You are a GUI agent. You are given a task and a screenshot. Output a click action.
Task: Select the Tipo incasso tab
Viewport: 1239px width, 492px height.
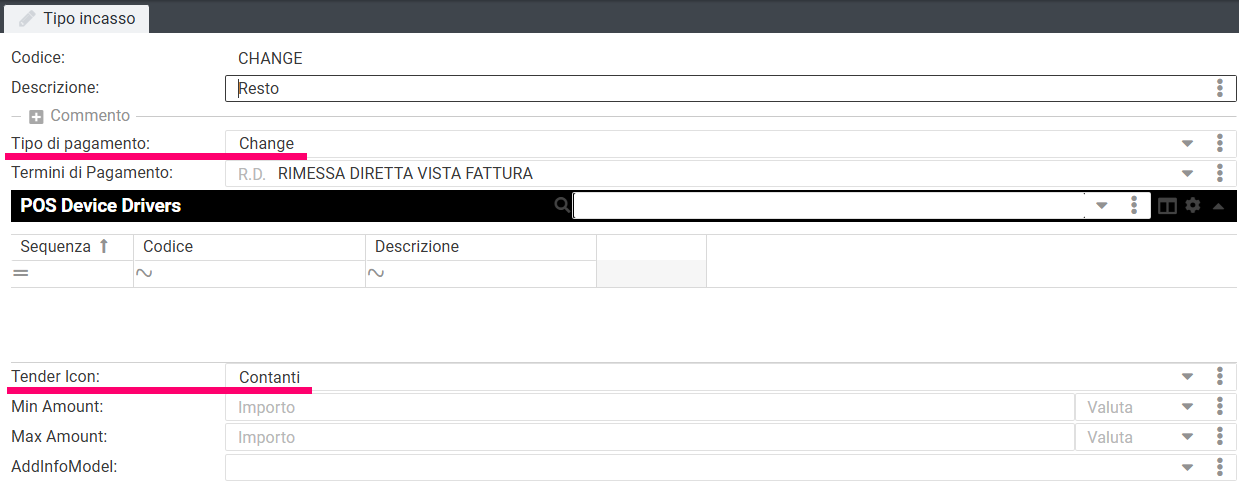point(76,18)
